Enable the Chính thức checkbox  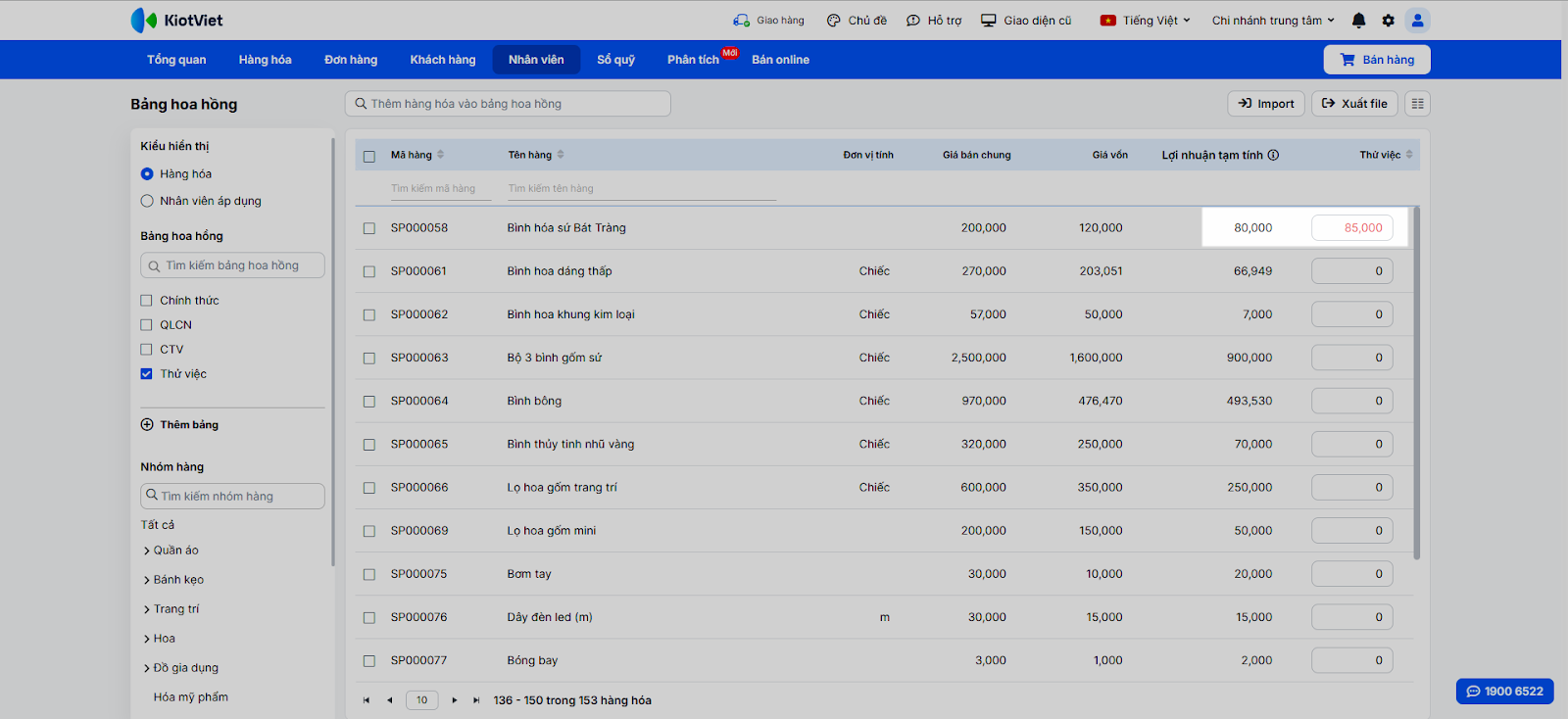coord(147,301)
